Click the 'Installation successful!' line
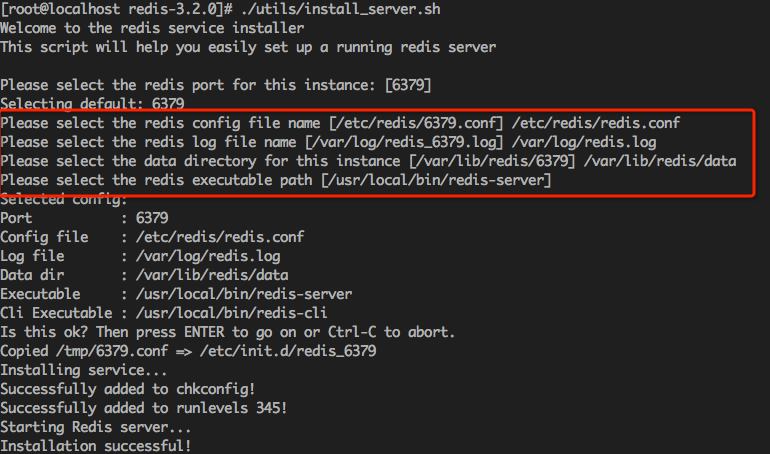Image resolution: width=770 pixels, height=454 pixels. [96, 446]
